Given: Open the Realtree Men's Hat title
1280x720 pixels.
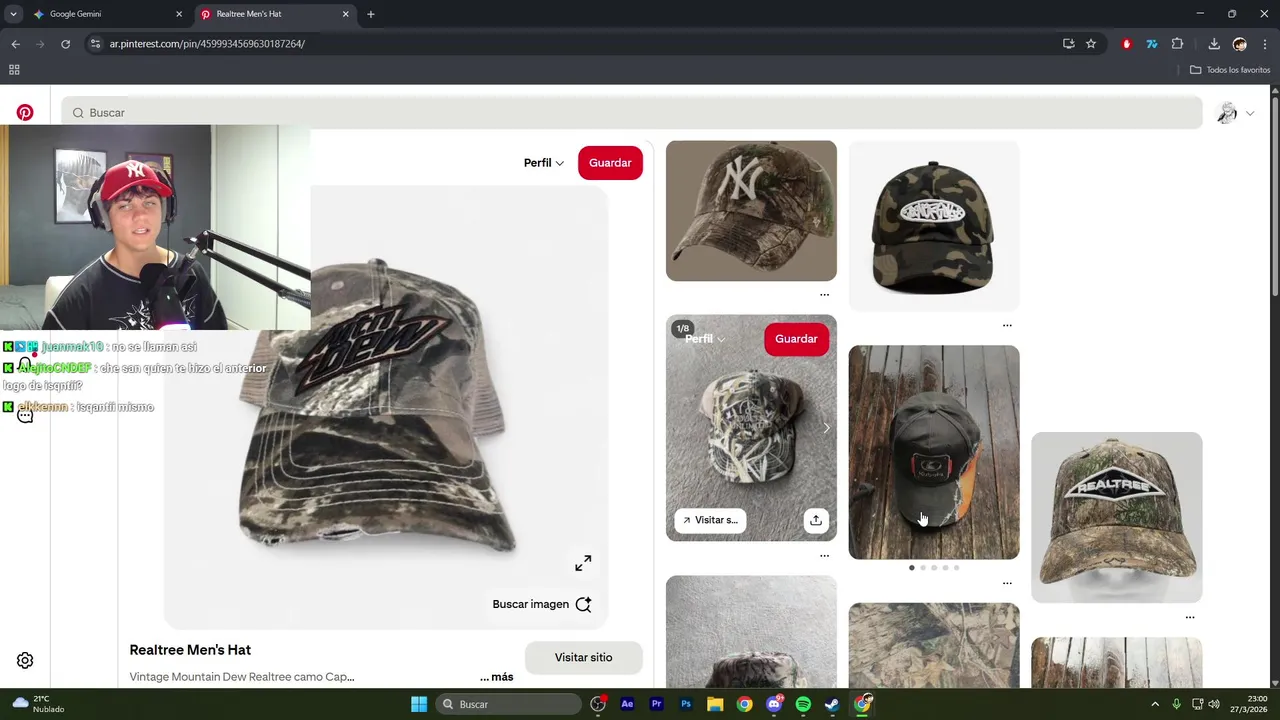Looking at the screenshot, I should [x=190, y=650].
